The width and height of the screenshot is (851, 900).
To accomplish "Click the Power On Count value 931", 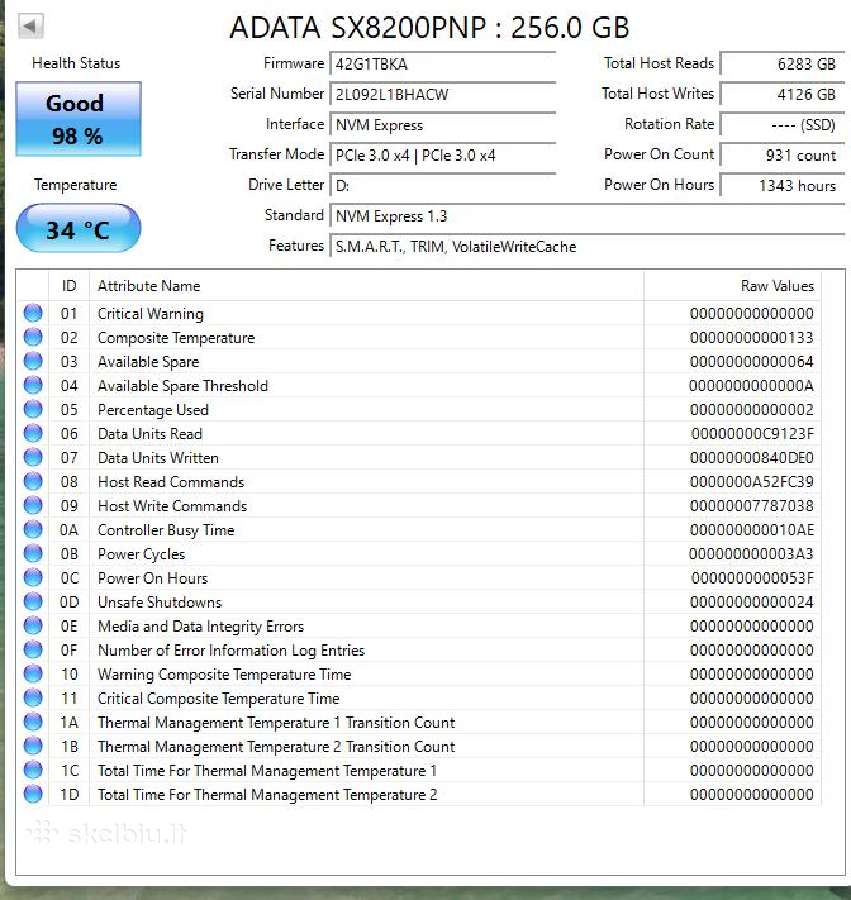I will [782, 155].
